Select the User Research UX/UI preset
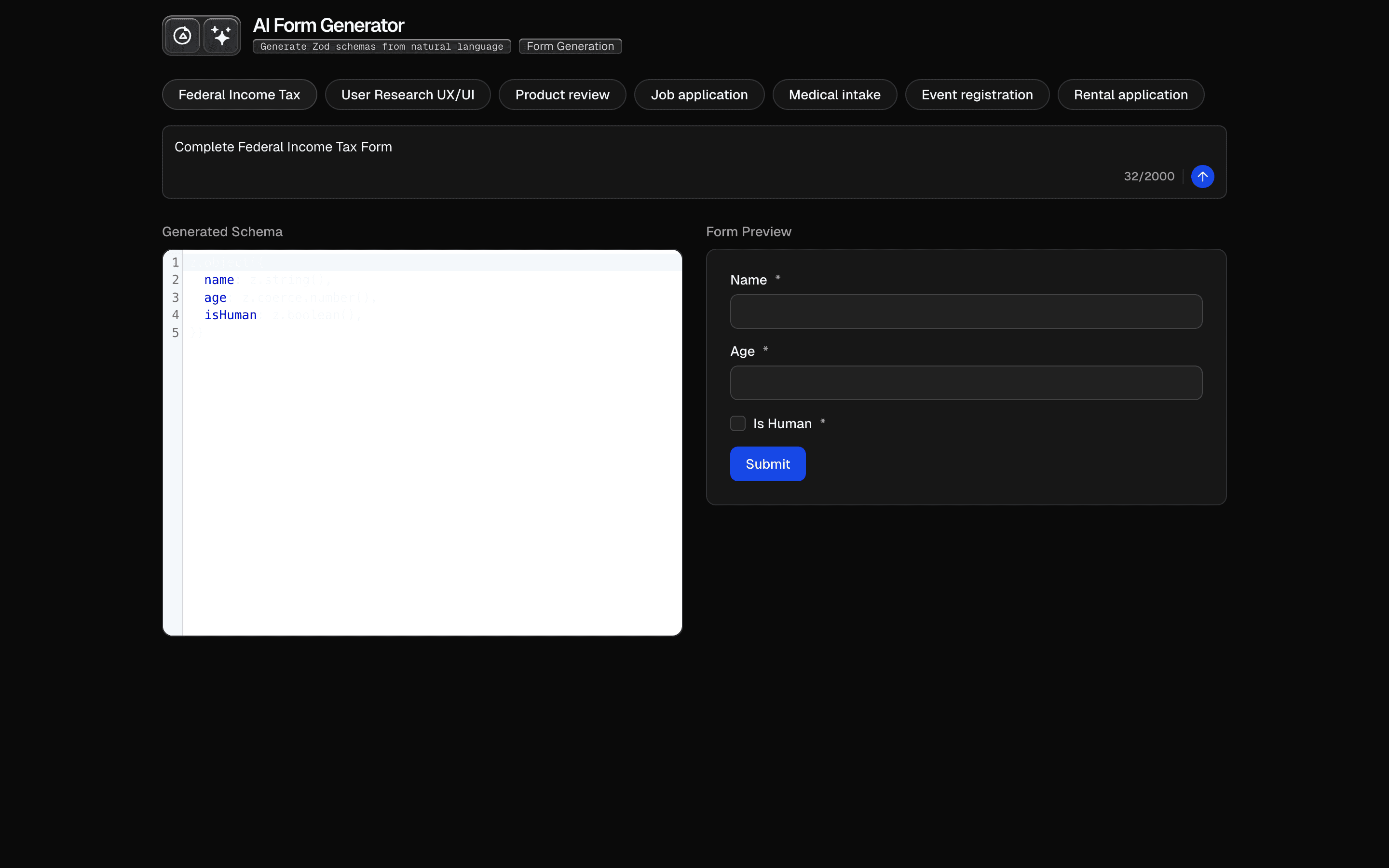Image resolution: width=1389 pixels, height=868 pixels. pos(408,94)
